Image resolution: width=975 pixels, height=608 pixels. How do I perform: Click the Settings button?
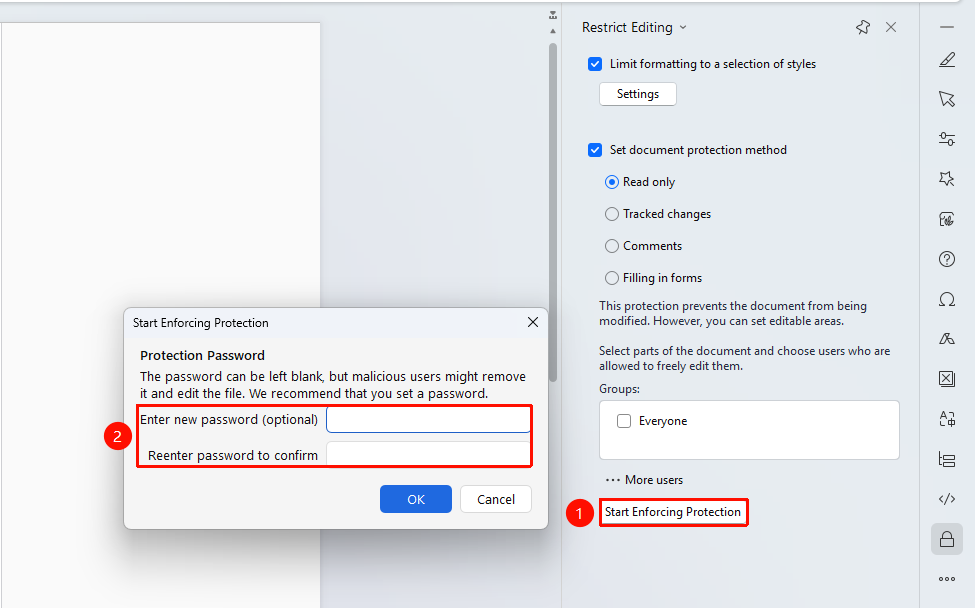637,94
